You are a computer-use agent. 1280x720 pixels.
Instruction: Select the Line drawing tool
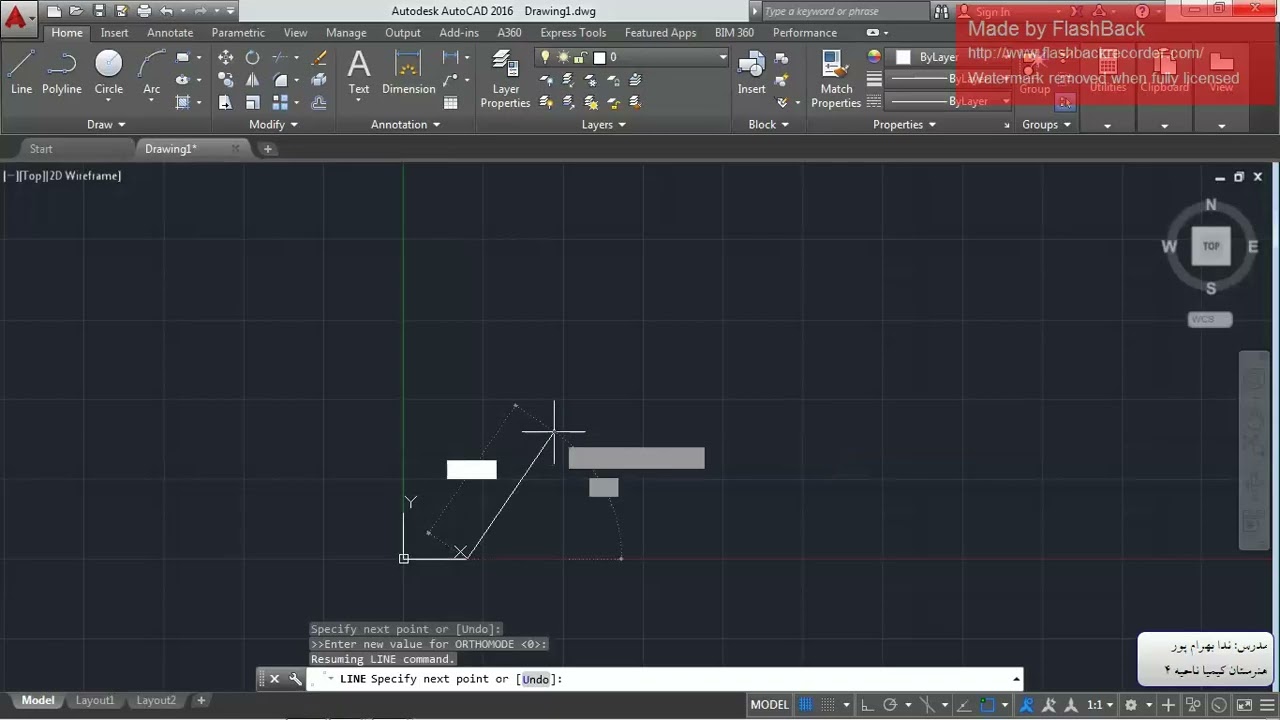[21, 72]
